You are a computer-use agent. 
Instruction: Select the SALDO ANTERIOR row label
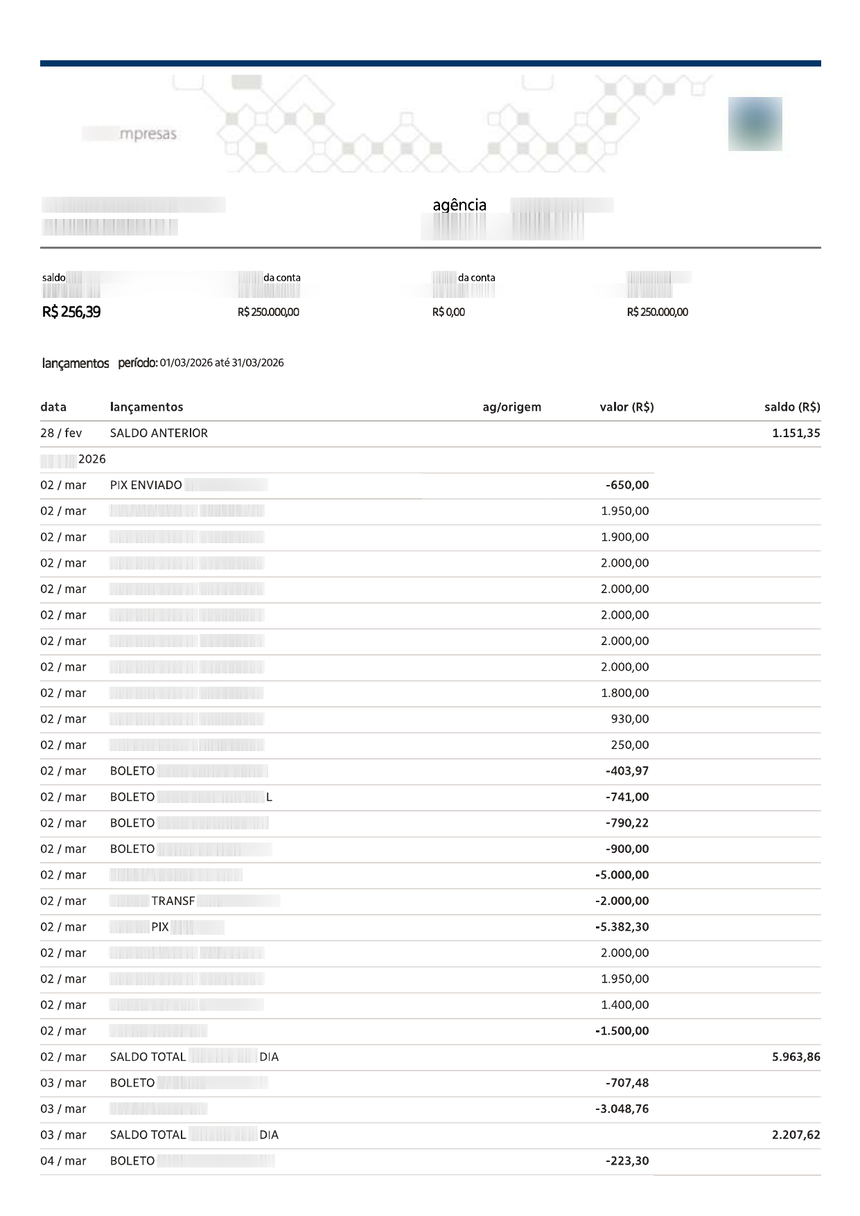tap(159, 433)
